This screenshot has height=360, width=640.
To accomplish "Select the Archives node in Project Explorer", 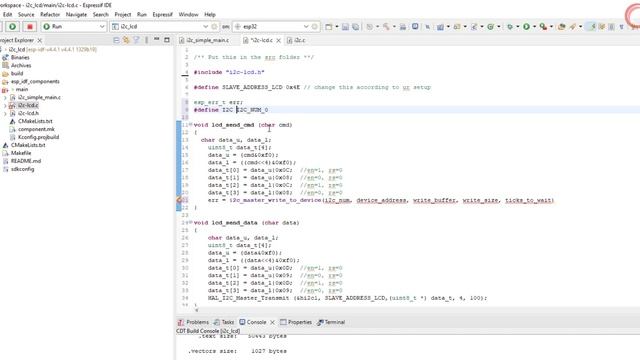I will tap(16, 65).
